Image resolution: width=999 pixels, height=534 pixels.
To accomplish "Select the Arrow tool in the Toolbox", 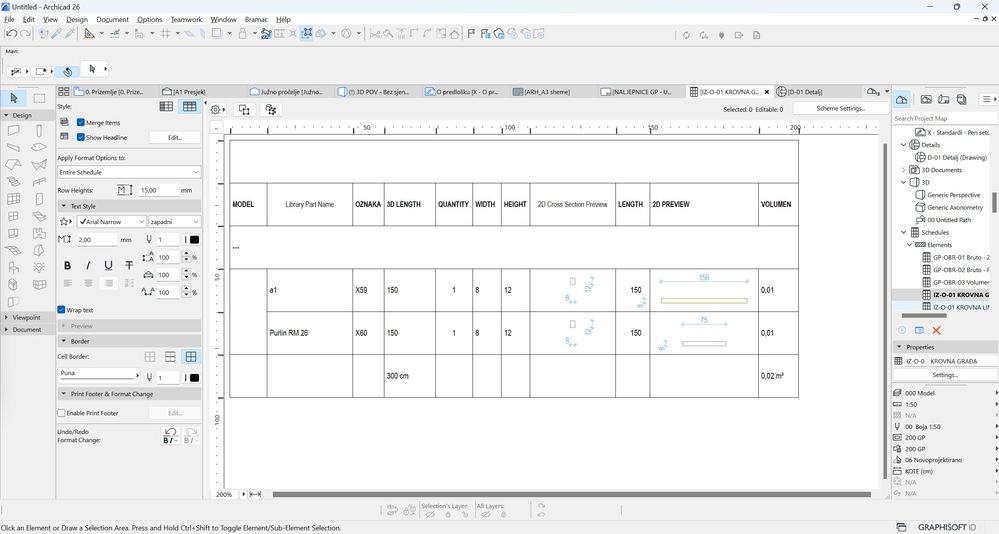I will tap(14, 98).
